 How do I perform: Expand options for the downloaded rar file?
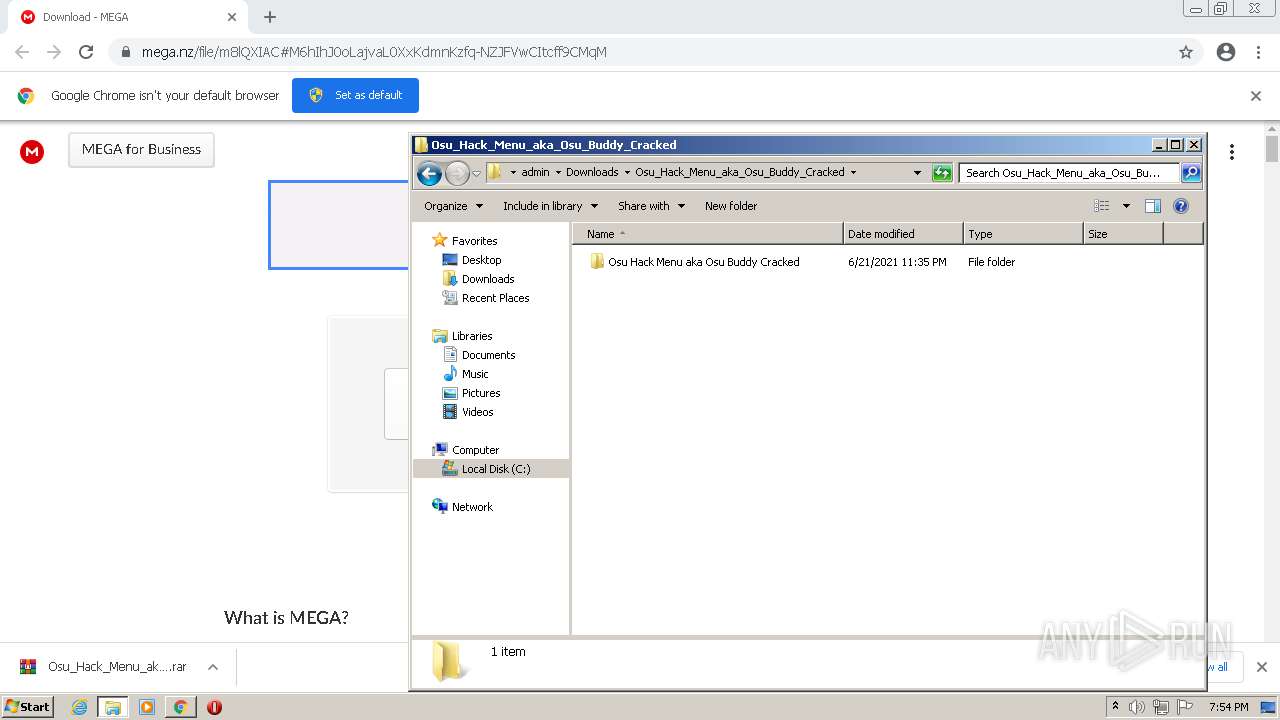click(213, 667)
